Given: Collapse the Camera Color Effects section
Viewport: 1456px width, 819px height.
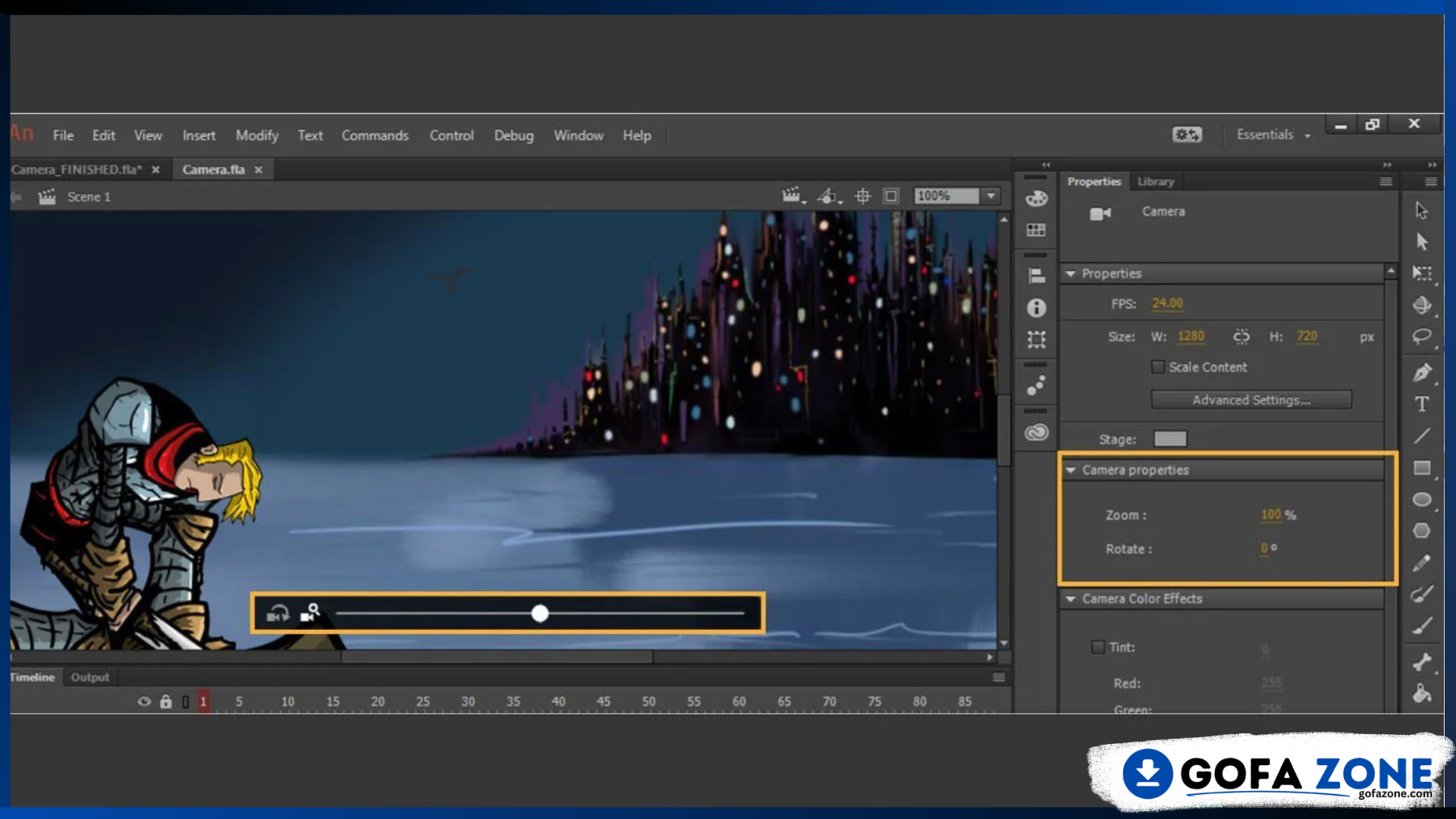Looking at the screenshot, I should coord(1071,599).
